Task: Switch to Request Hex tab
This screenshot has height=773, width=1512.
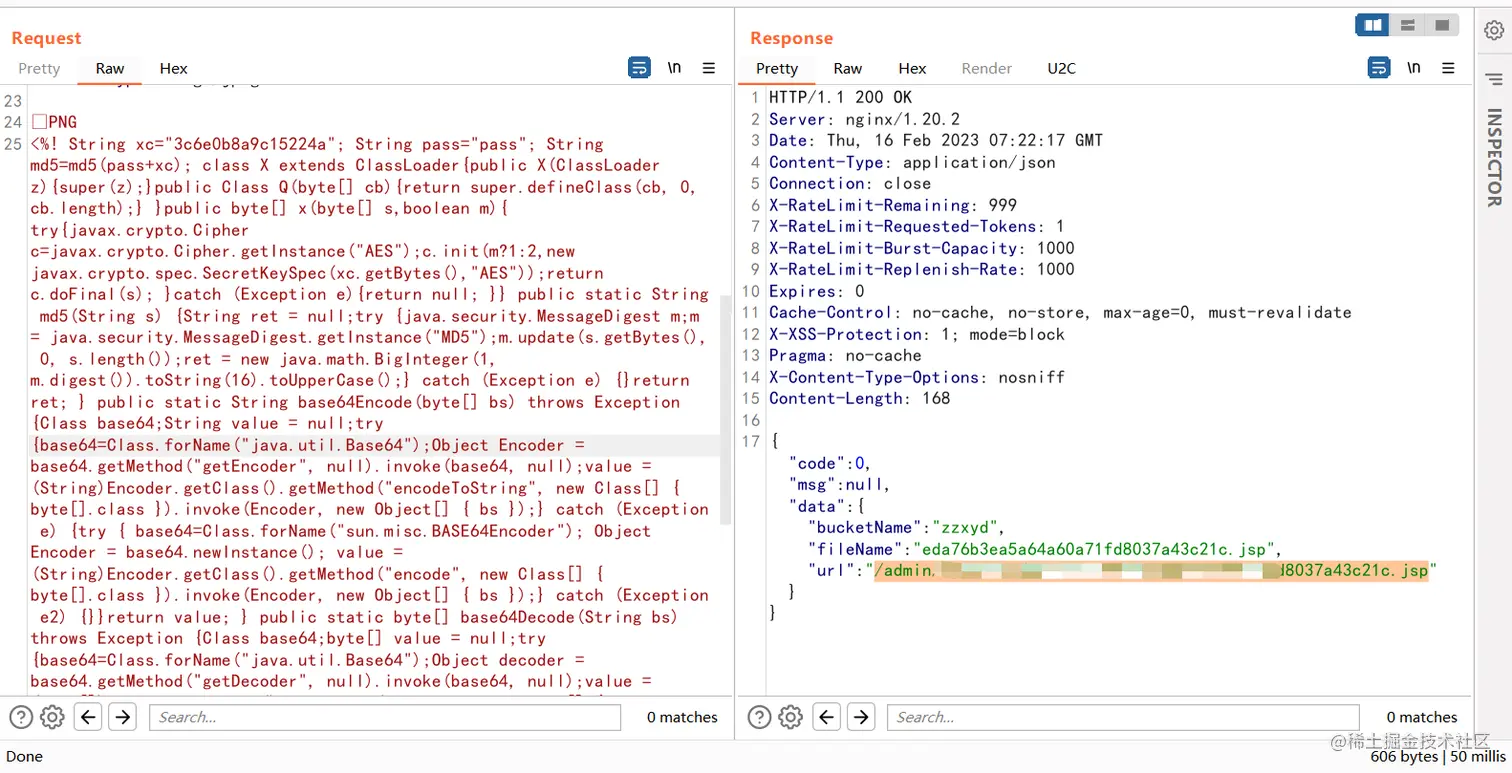Action: [x=173, y=68]
